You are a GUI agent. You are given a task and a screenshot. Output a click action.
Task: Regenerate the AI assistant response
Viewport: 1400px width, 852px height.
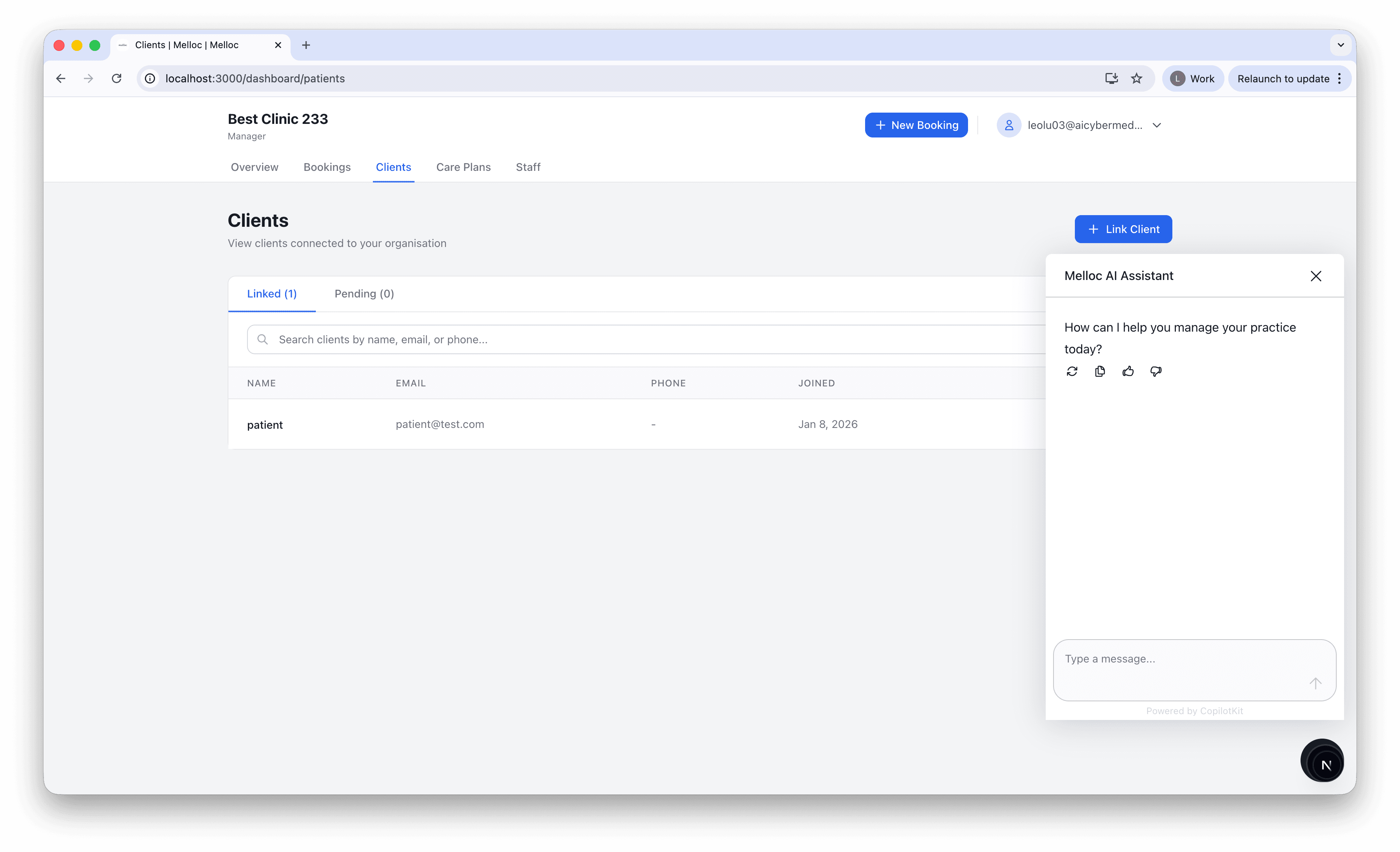click(x=1072, y=371)
